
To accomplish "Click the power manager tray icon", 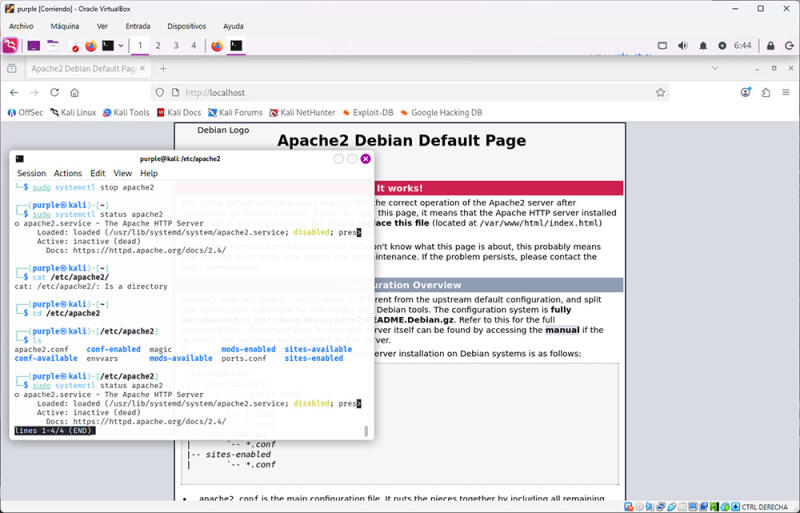I will click(722, 45).
